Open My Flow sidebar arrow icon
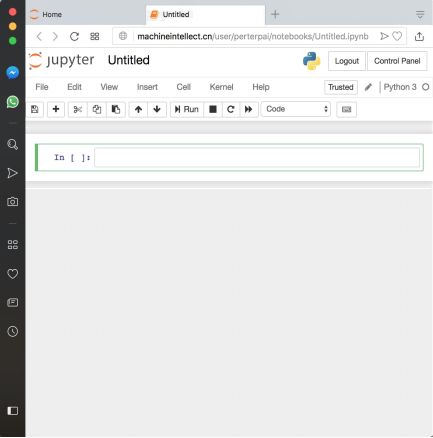Image resolution: width=433 pixels, height=438 pixels. pos(12,173)
